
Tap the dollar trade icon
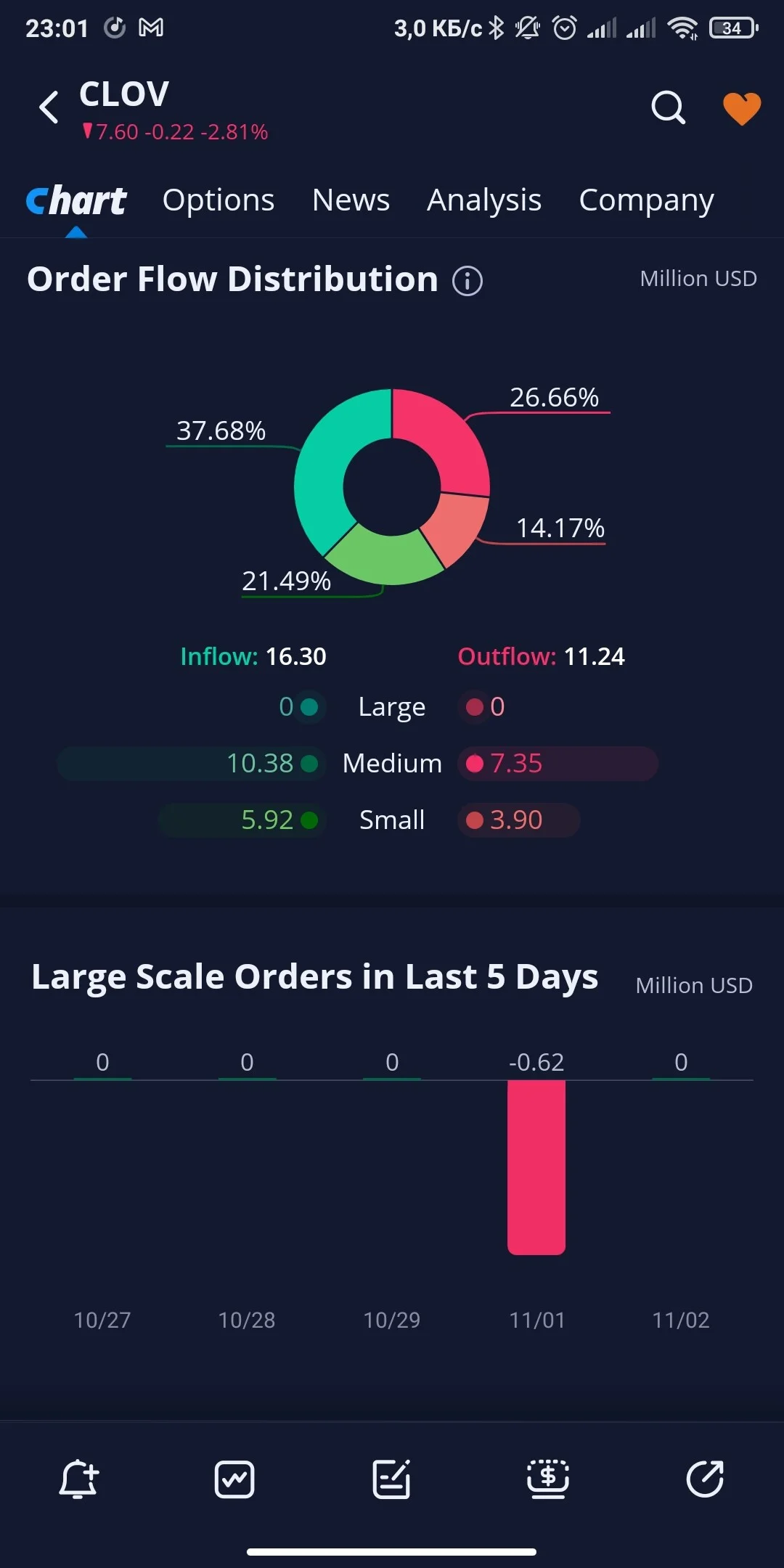(x=548, y=1479)
